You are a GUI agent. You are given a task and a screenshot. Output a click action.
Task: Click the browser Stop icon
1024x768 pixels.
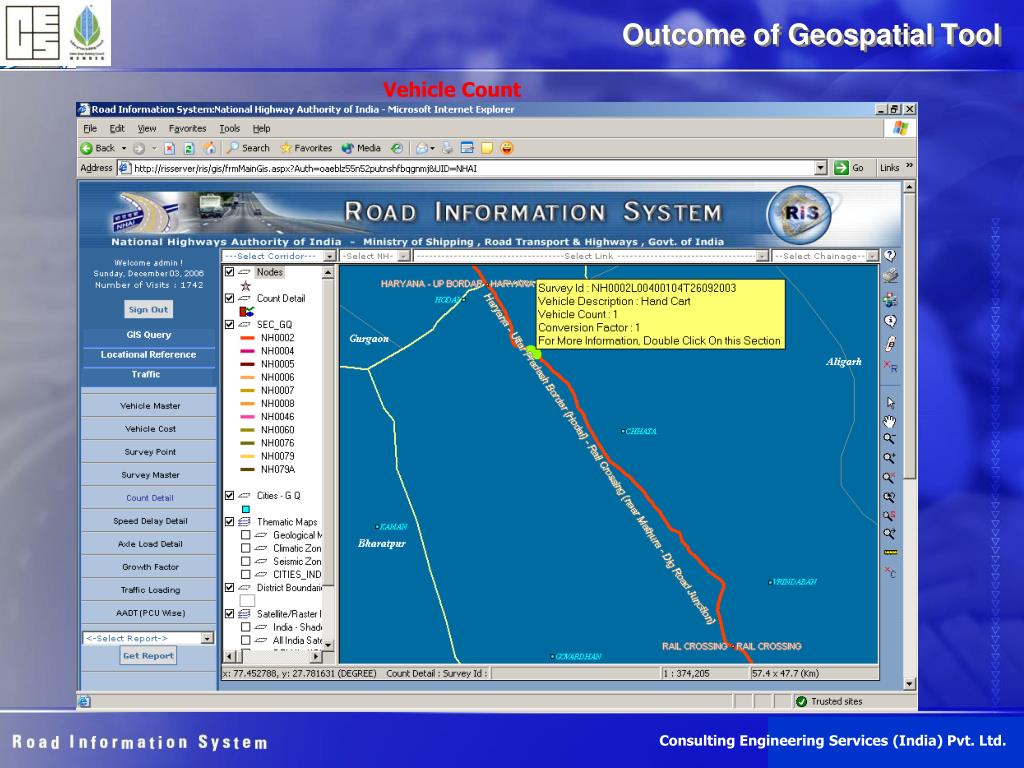coord(169,148)
